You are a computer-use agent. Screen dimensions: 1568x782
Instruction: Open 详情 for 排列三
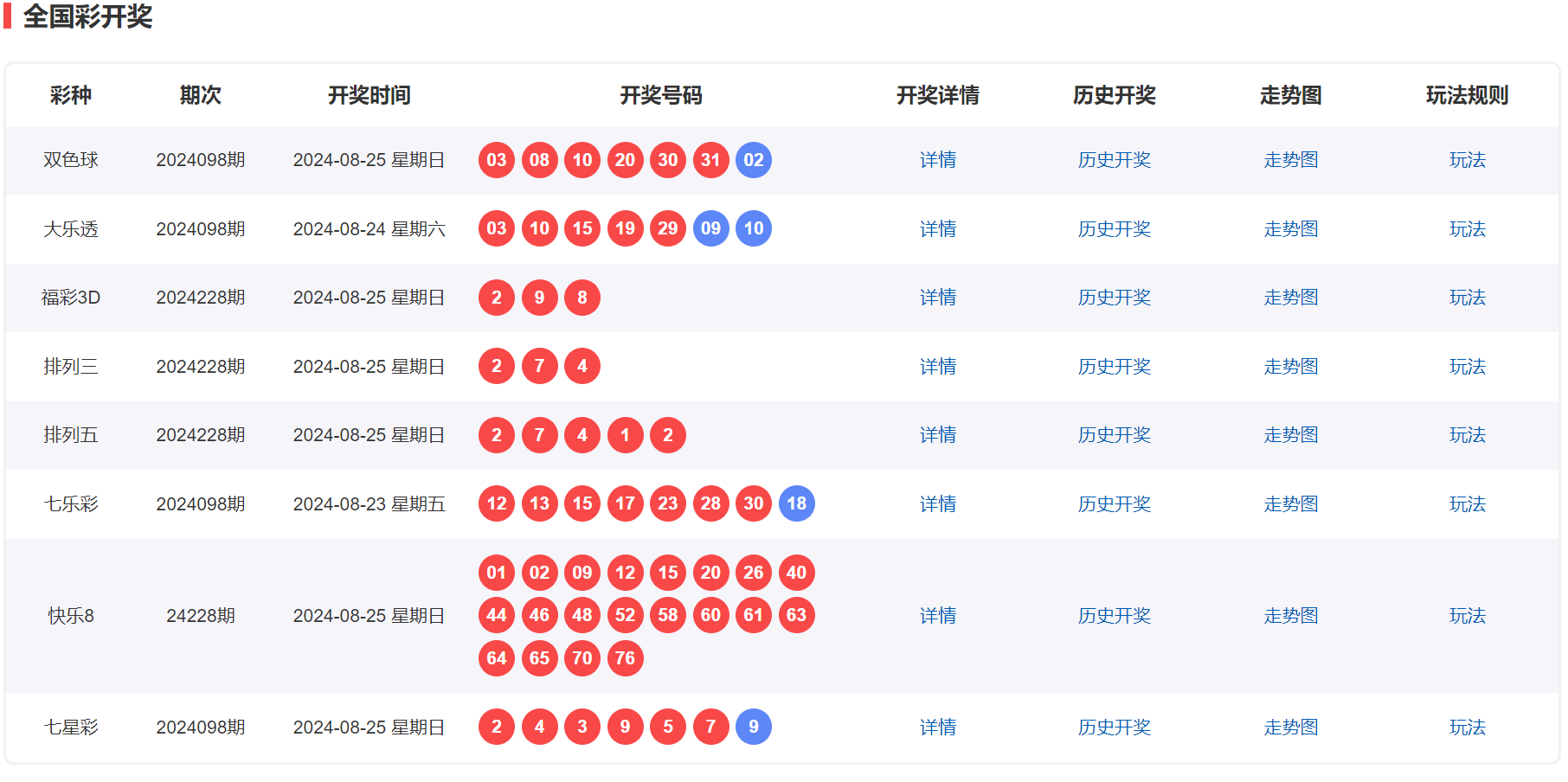937,367
